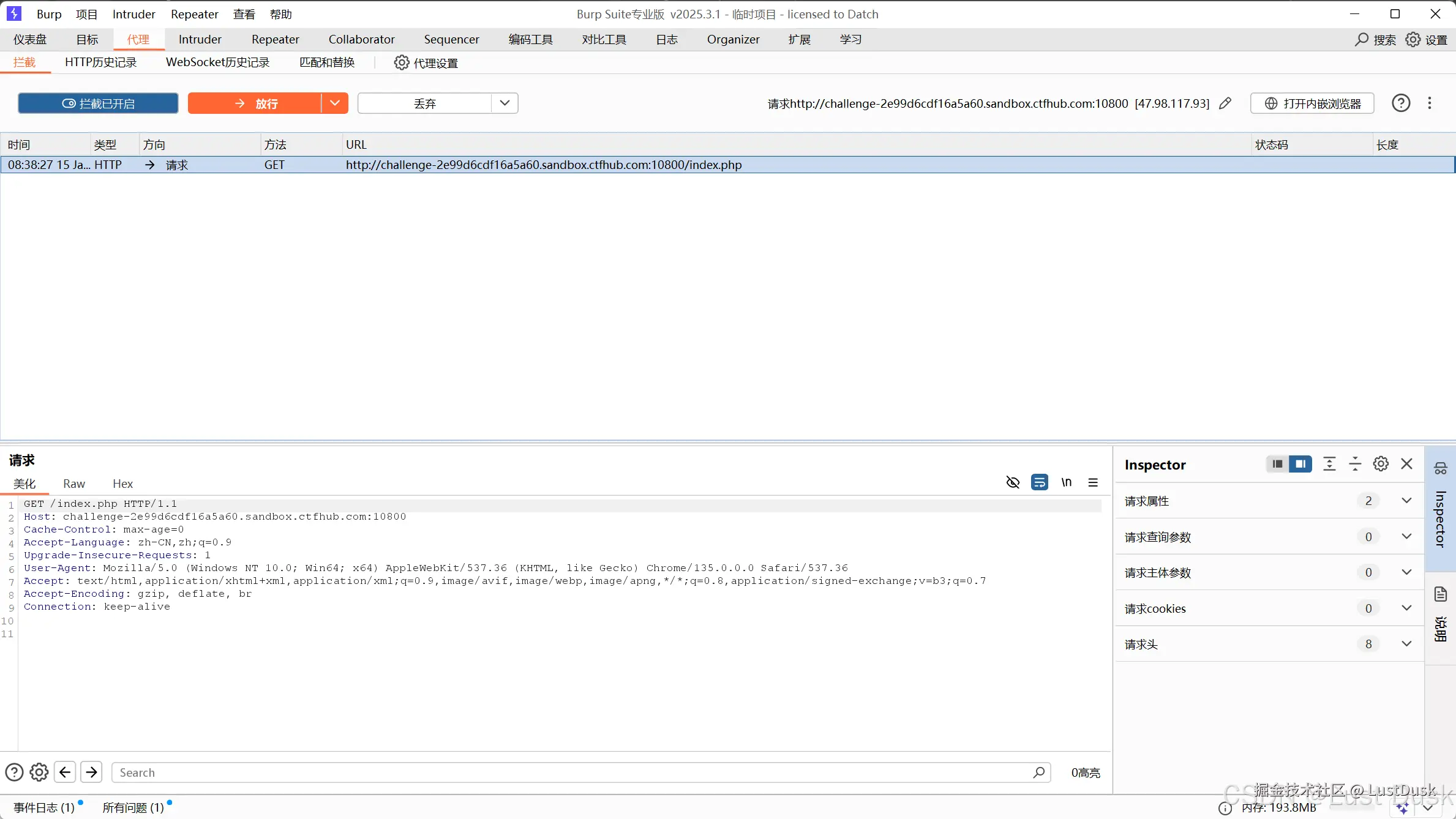Expand the 请求属性 section

[x=1406, y=501]
